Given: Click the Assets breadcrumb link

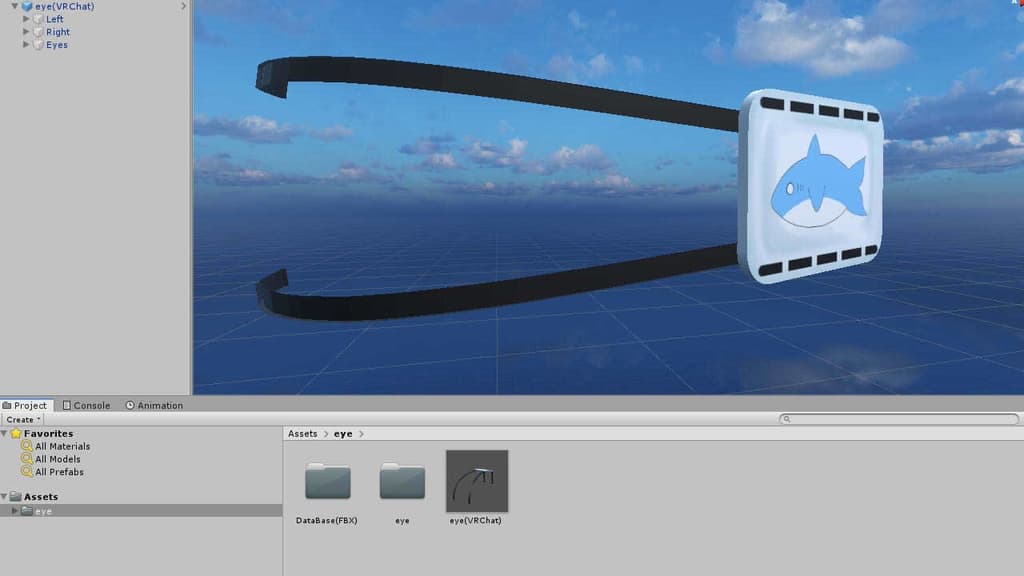Looking at the screenshot, I should click(302, 434).
